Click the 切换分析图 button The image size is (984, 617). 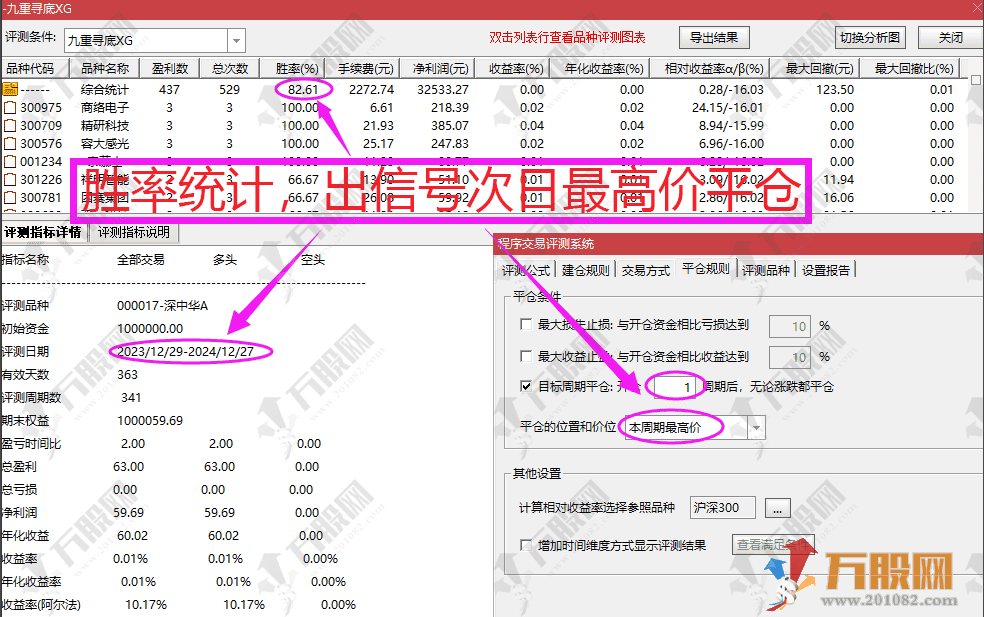870,38
